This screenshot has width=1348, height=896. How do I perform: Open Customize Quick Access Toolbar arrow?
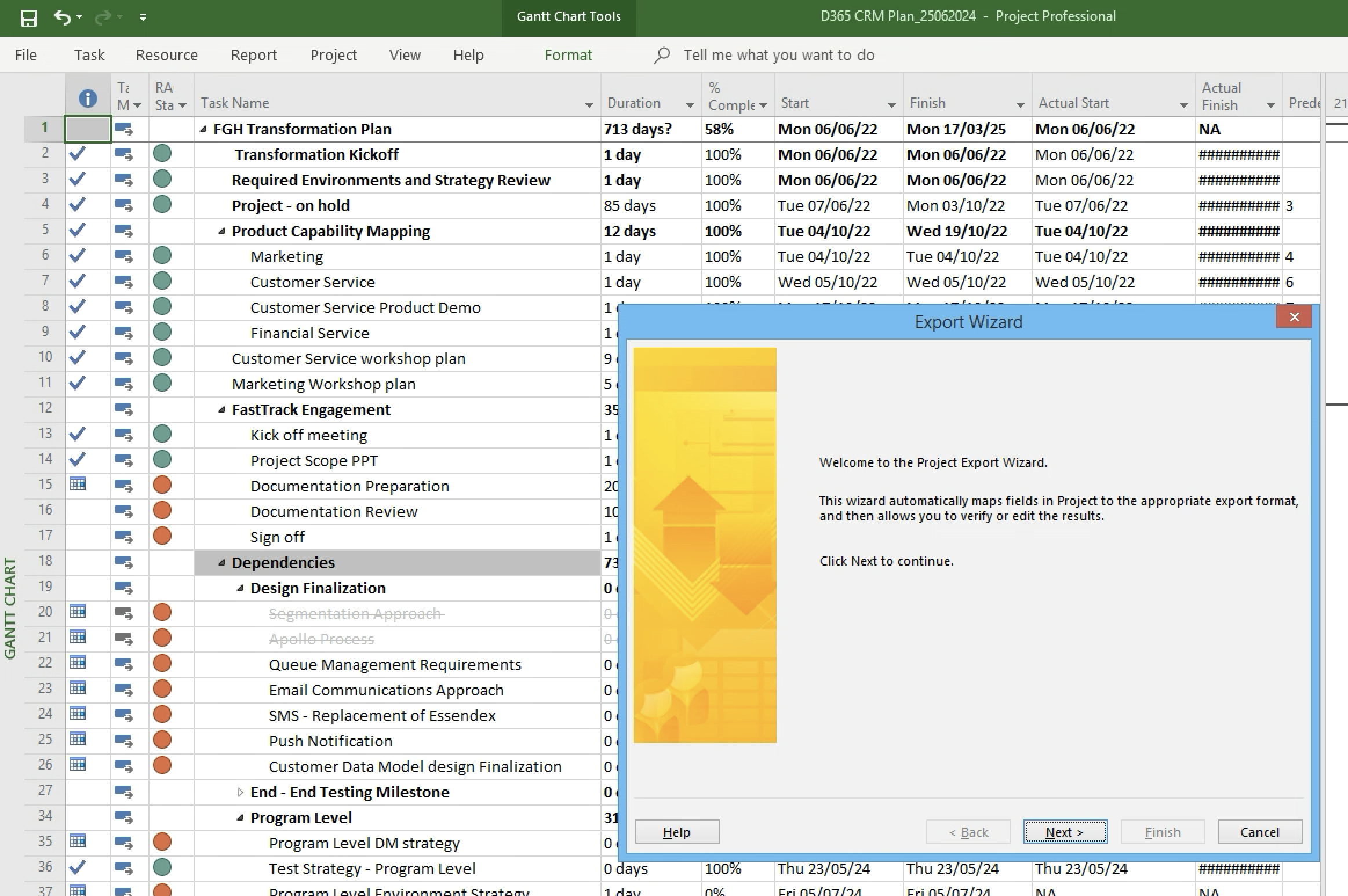coord(143,18)
